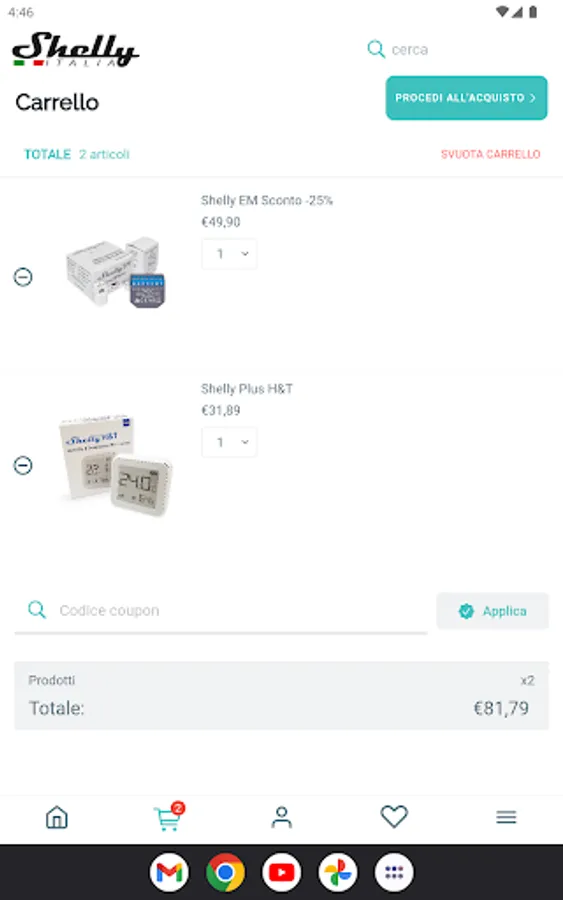Expand quantity dropdown for Shelly EM
Image resolution: width=563 pixels, height=900 pixels.
coord(229,254)
